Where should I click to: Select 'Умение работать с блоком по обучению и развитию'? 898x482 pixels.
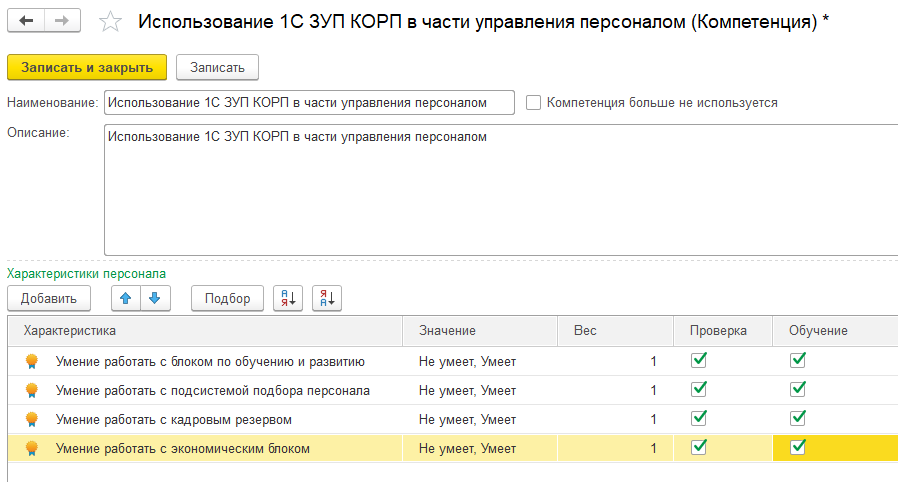point(210,362)
